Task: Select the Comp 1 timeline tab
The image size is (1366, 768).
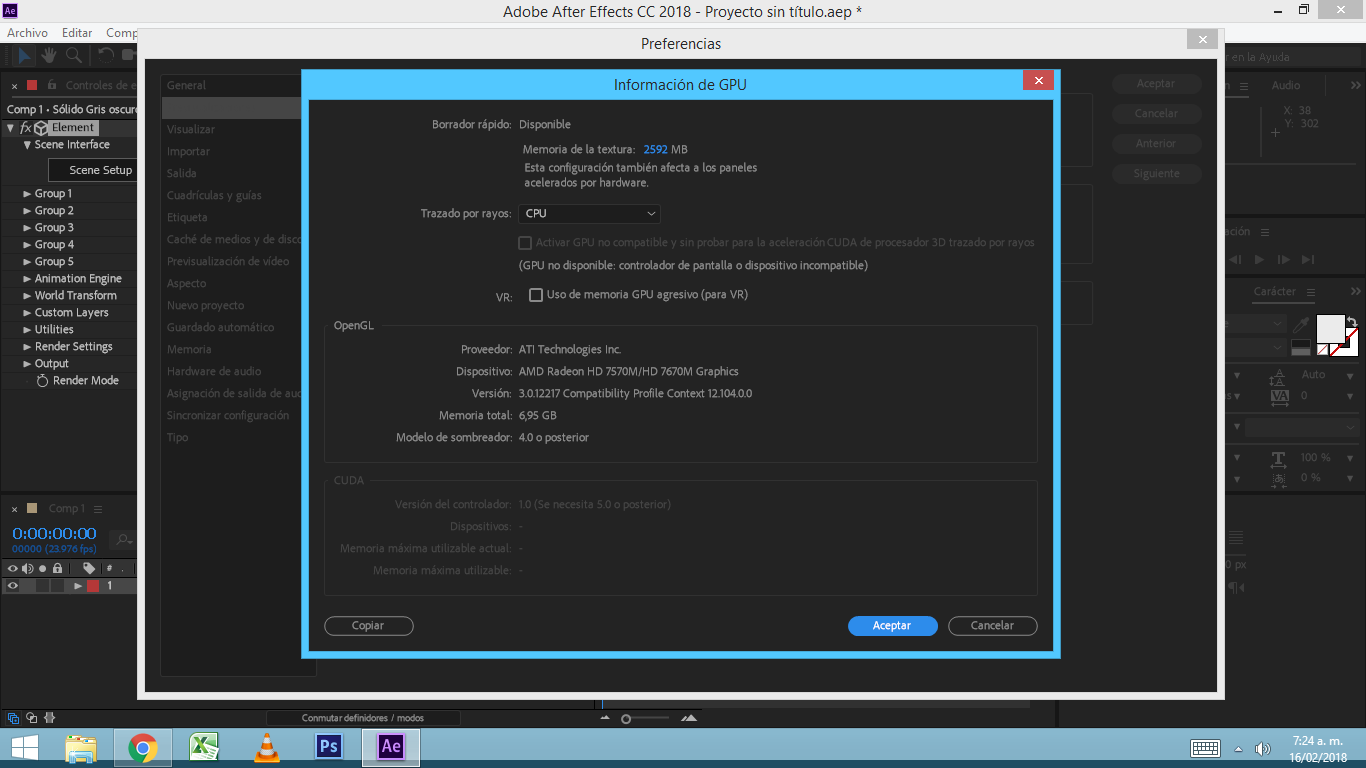Action: coord(67,509)
